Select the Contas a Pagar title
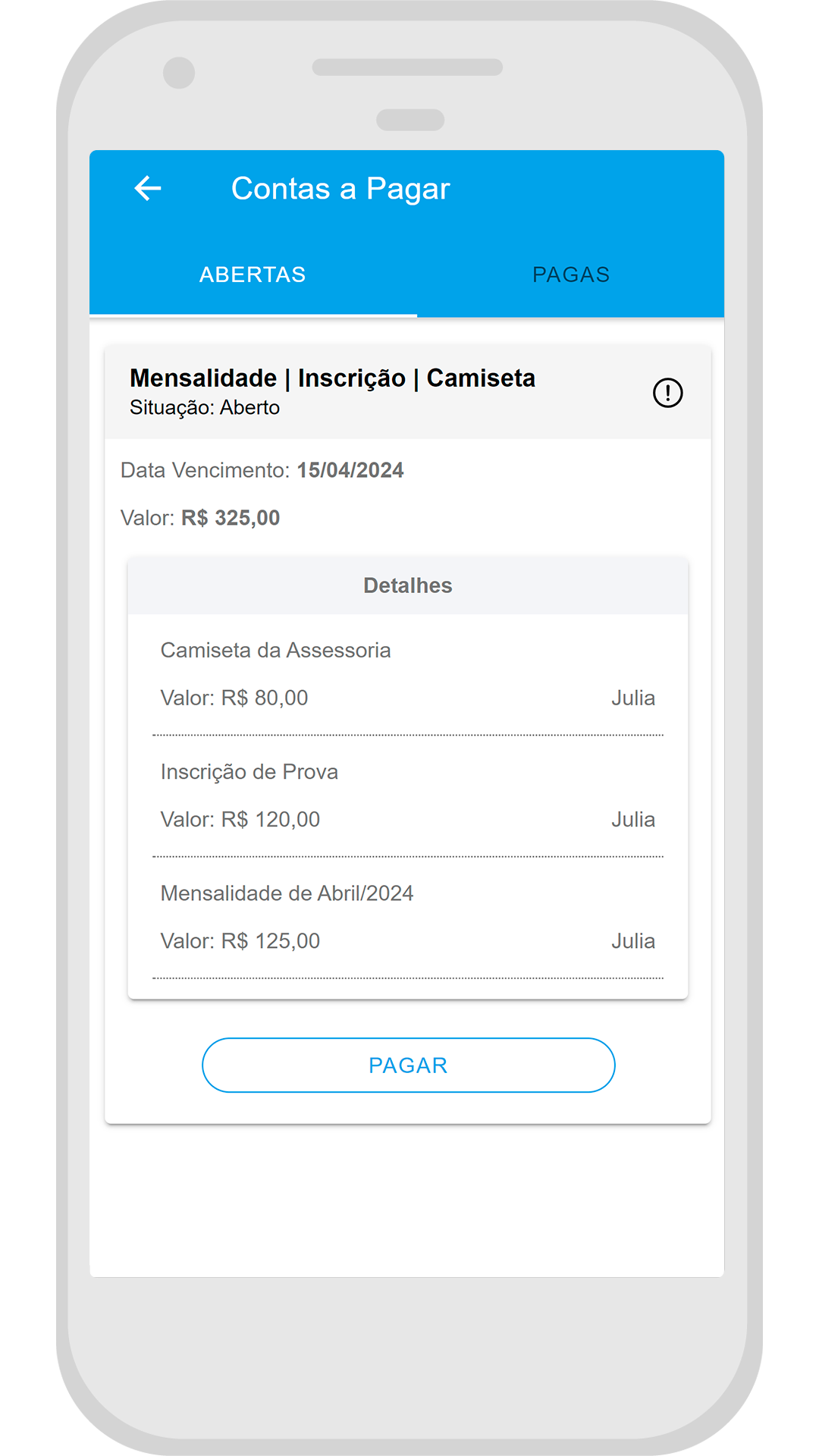Image resolution: width=819 pixels, height=1456 pixels. (x=340, y=189)
